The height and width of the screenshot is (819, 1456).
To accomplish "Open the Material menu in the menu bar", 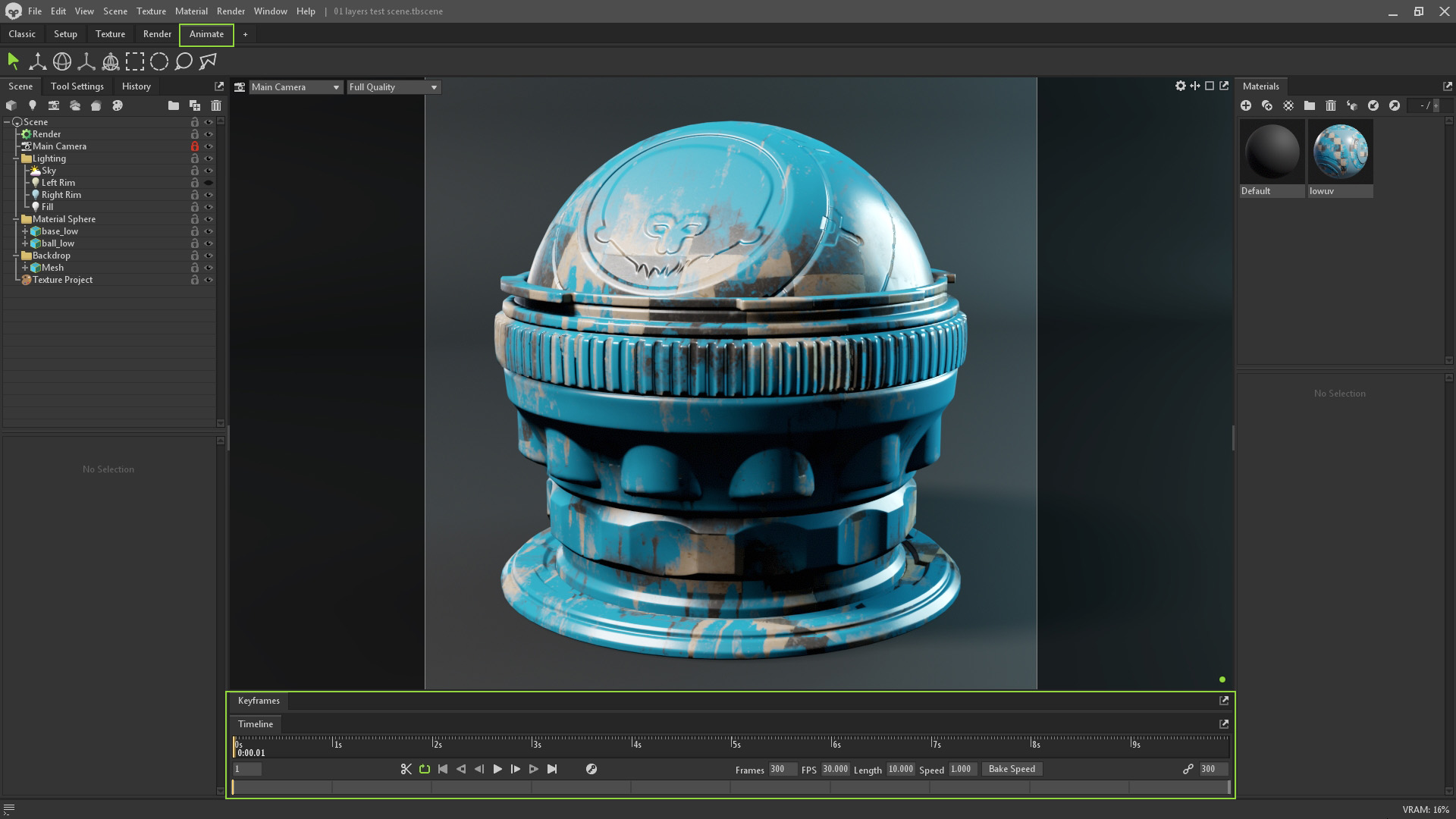I will click(191, 11).
